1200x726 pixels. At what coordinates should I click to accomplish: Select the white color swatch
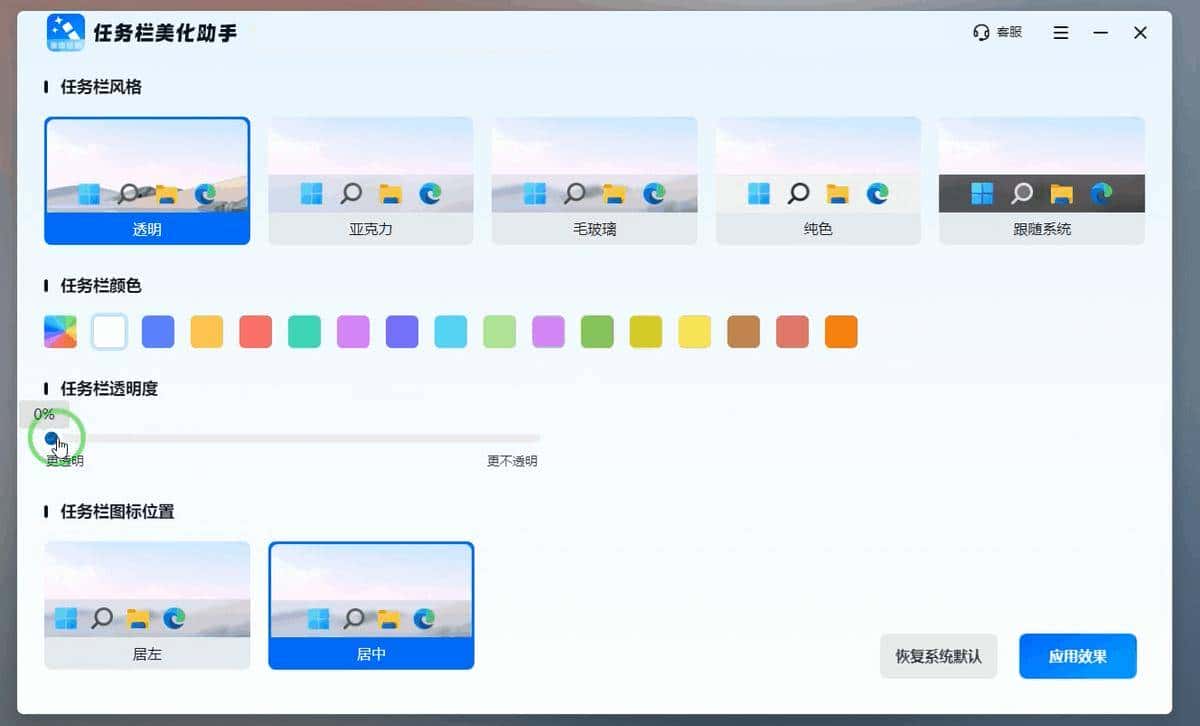tap(109, 330)
